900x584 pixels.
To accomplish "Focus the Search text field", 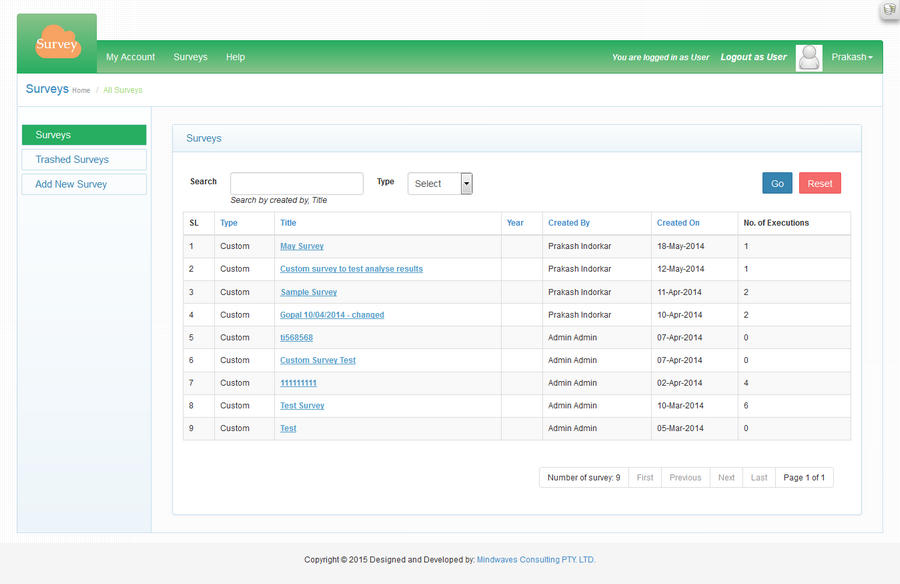I will tap(297, 183).
